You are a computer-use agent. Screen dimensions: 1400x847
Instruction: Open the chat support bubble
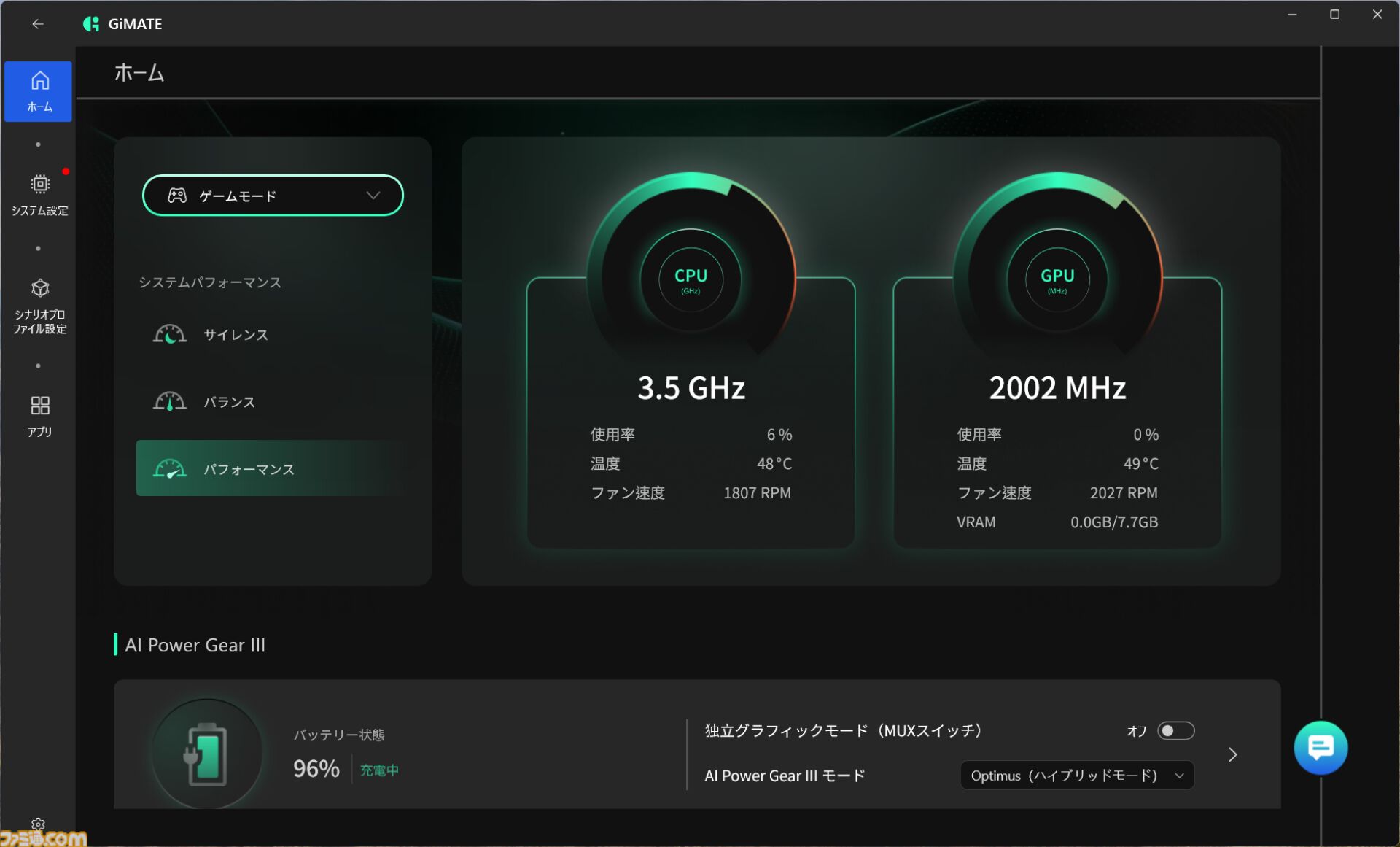pos(1321,748)
